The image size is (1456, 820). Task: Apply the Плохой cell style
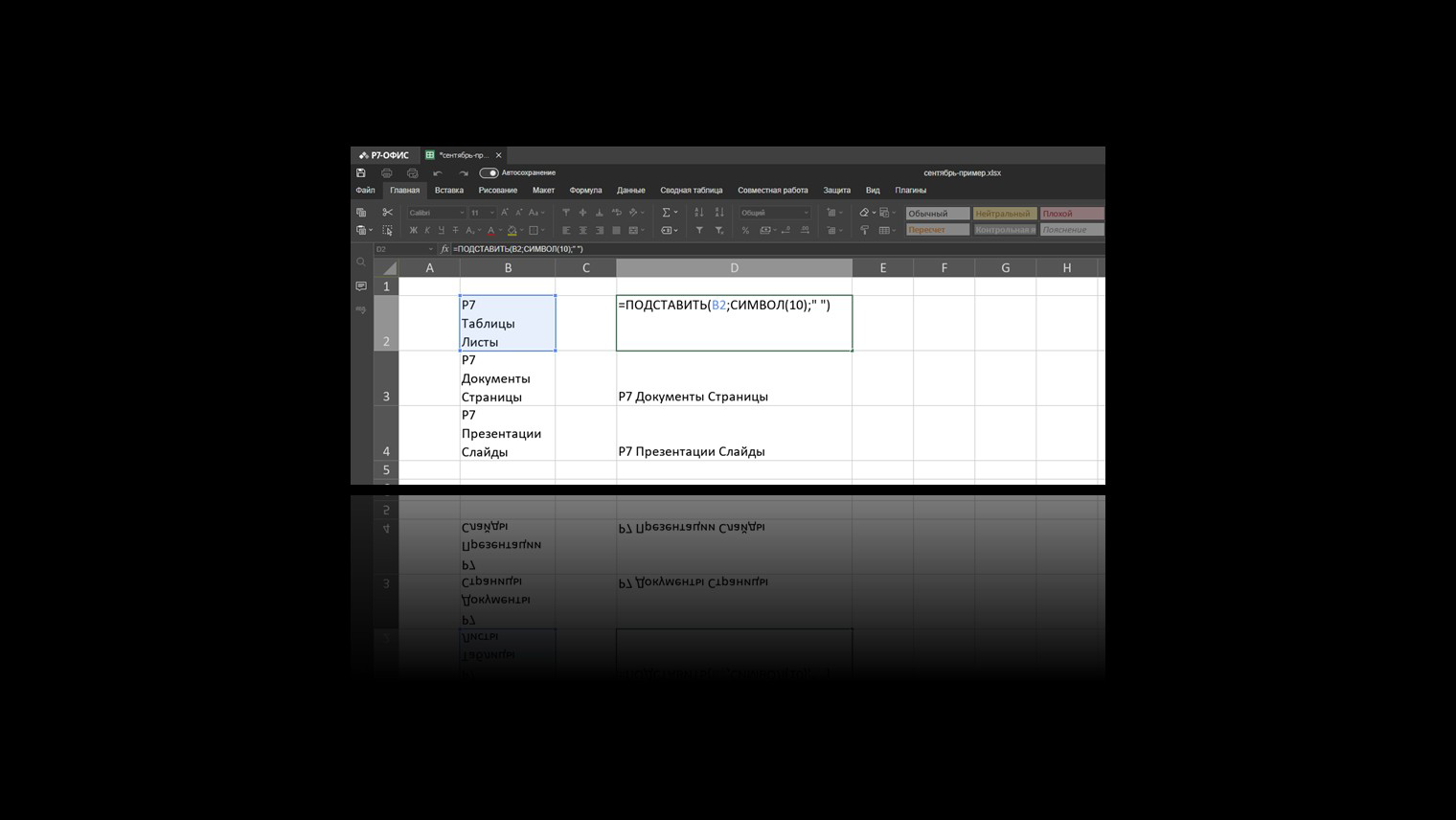click(x=1071, y=214)
